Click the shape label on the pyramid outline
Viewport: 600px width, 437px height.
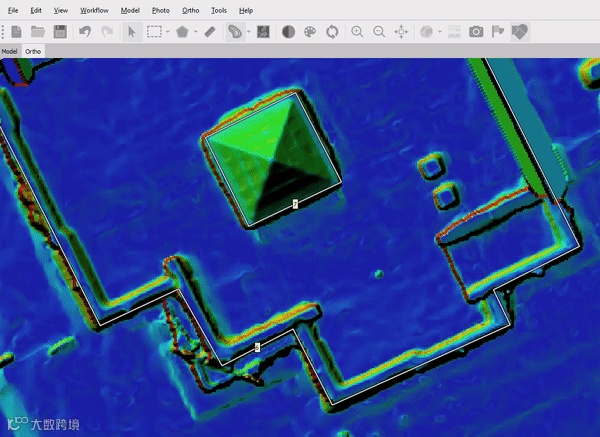(x=295, y=204)
